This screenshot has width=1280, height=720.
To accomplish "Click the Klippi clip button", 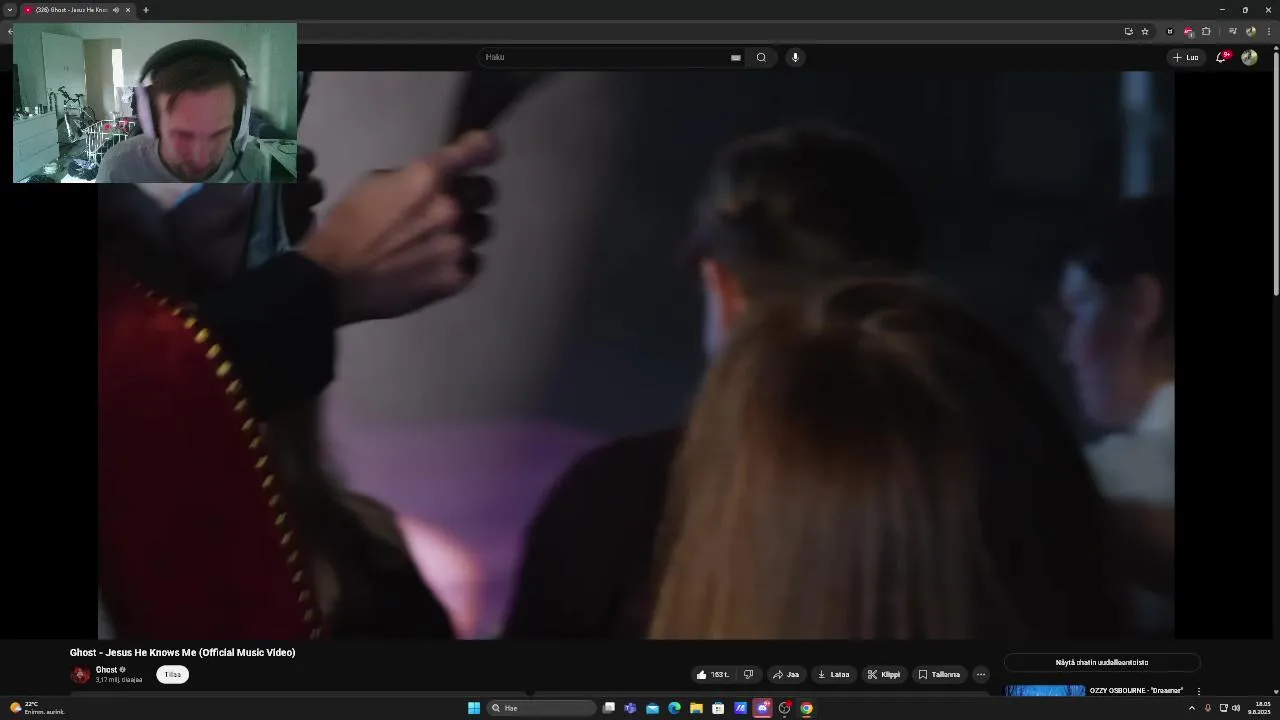I will coord(884,674).
